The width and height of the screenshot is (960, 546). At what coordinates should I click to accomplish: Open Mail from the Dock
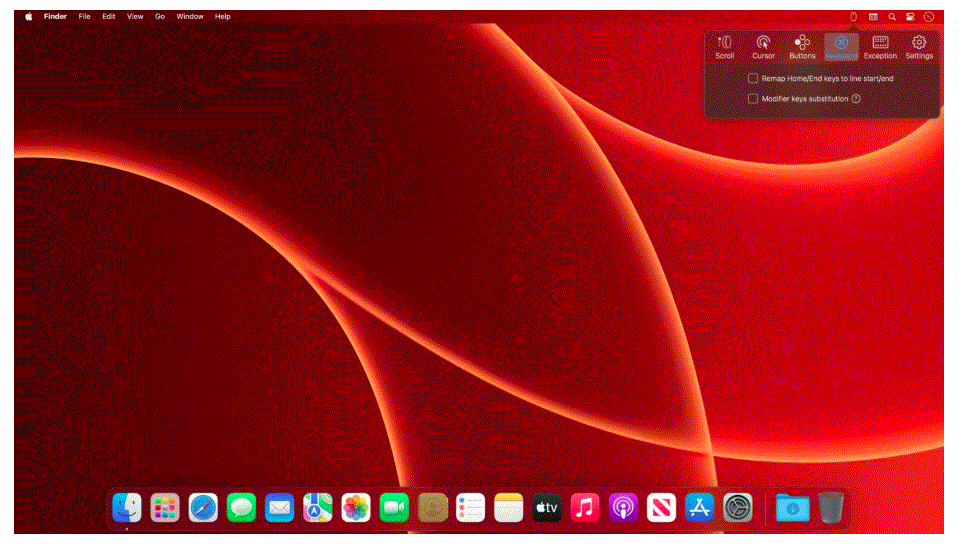point(279,507)
